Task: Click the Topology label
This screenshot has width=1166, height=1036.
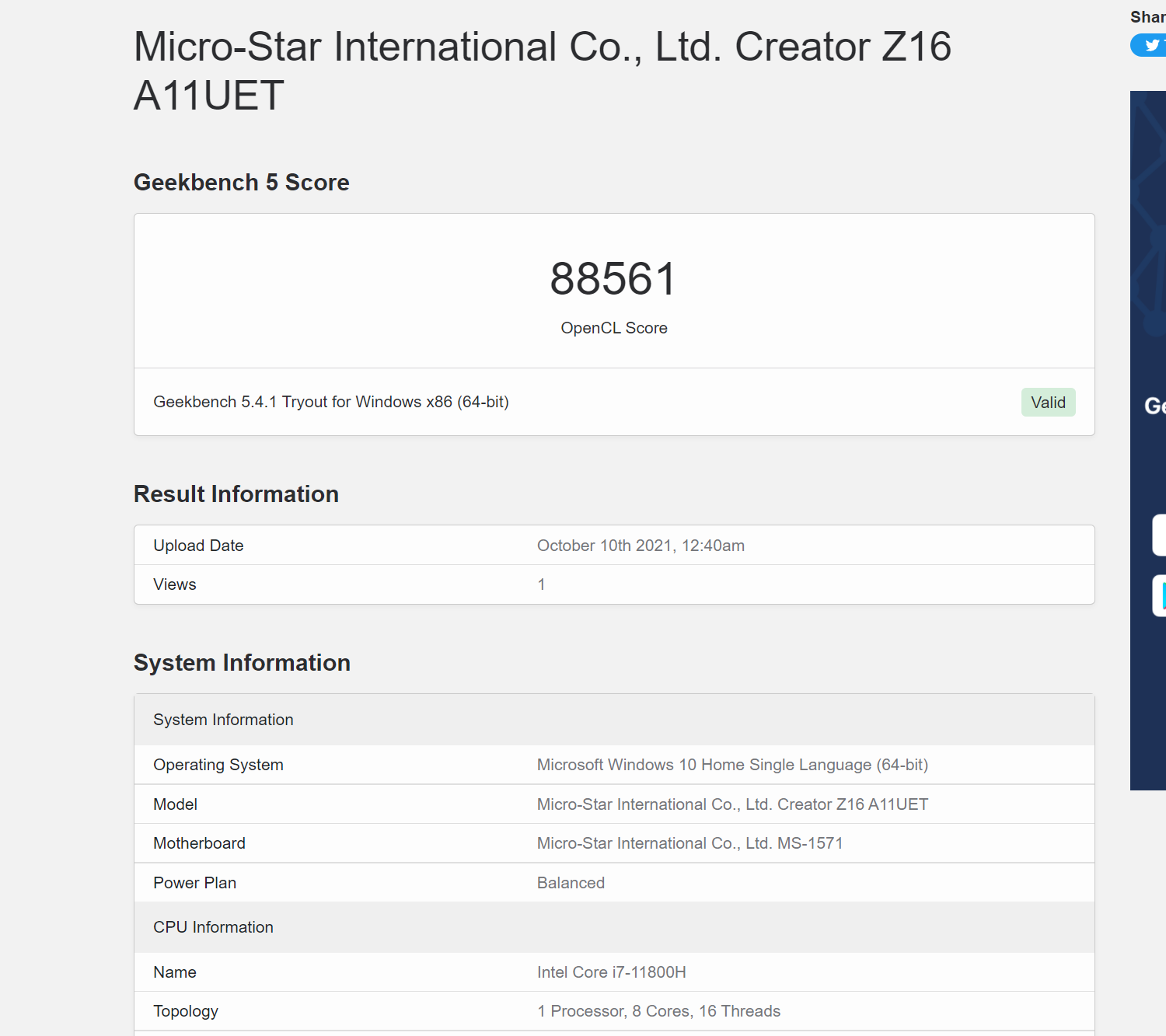Action: tap(186, 1011)
